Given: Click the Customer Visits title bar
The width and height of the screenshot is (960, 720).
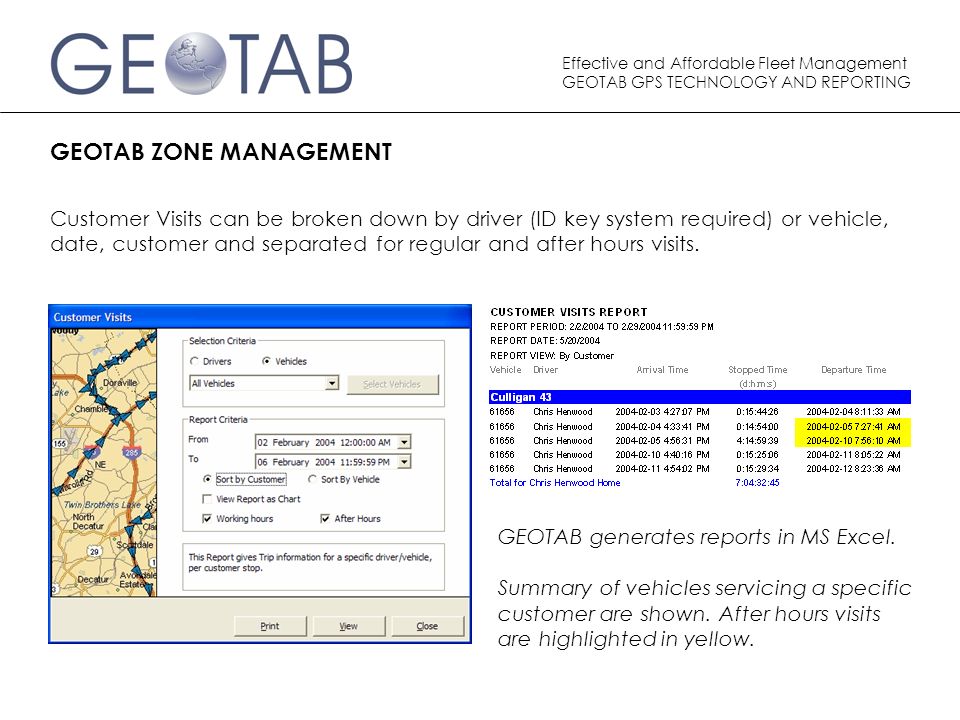Looking at the screenshot, I should click(260, 317).
